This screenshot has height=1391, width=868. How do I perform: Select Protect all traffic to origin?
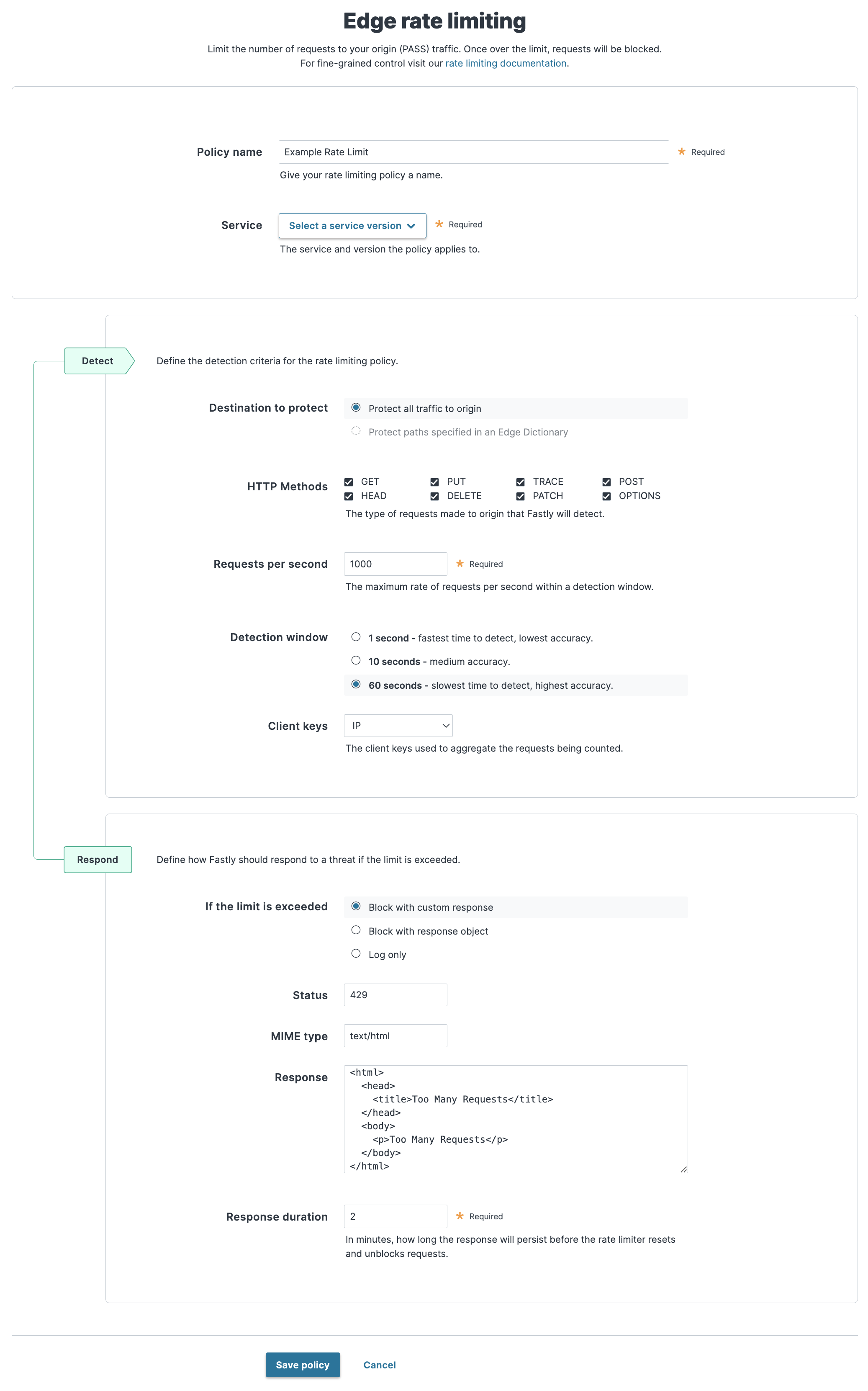click(x=356, y=408)
